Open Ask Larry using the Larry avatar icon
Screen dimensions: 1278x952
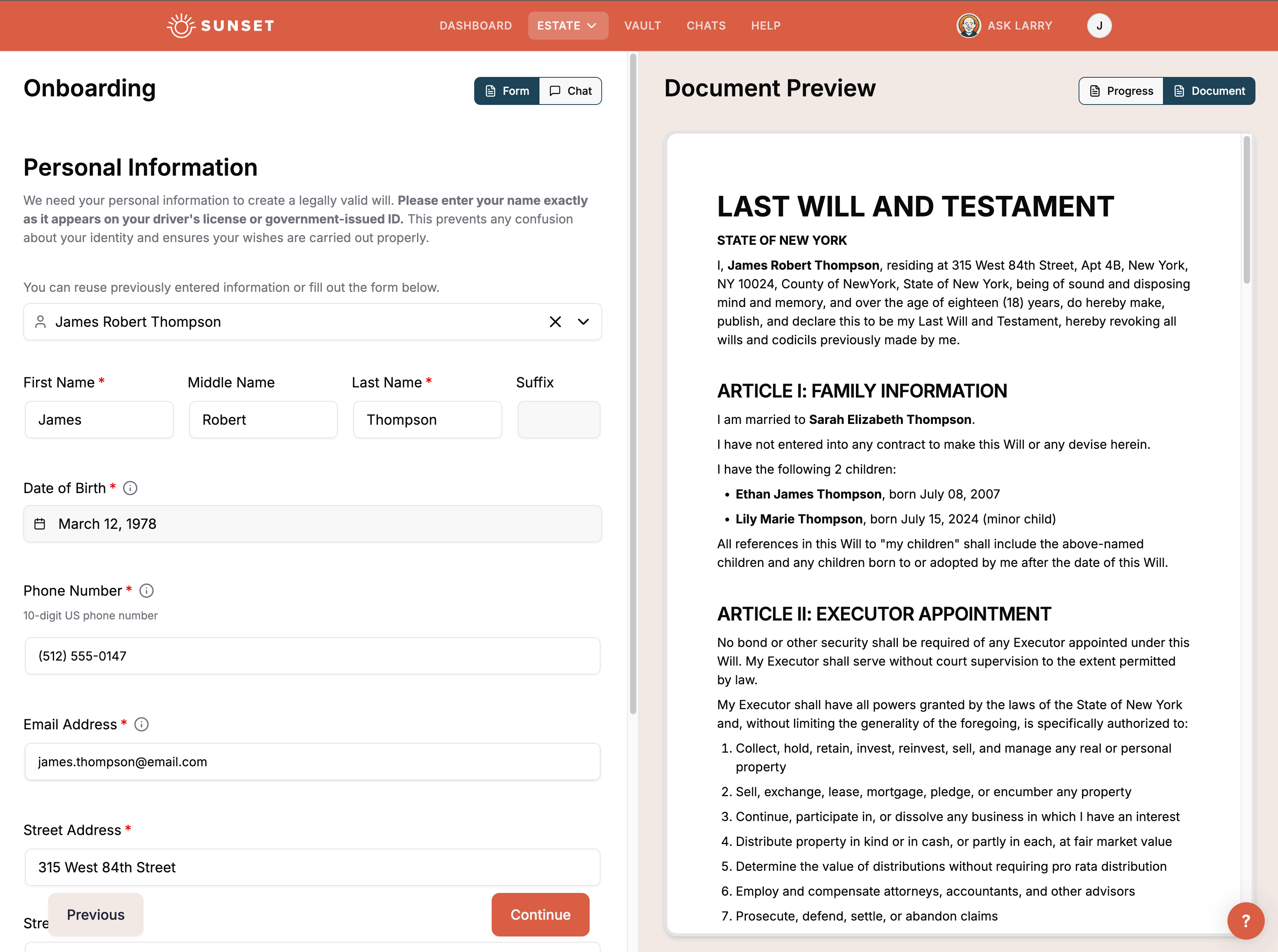coord(969,25)
